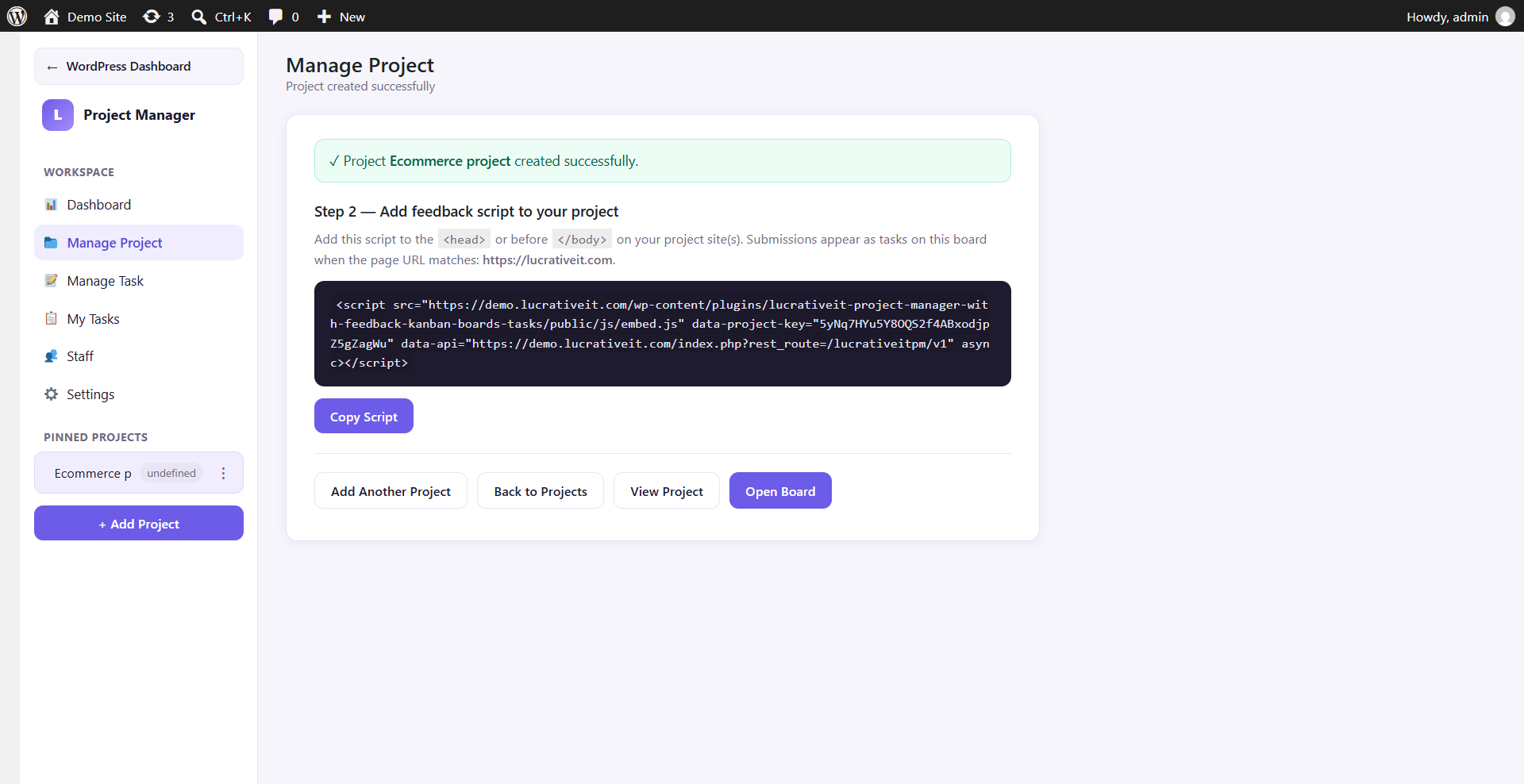Image resolution: width=1524 pixels, height=784 pixels.
Task: Click inside the embed script code block
Action: [x=663, y=334]
